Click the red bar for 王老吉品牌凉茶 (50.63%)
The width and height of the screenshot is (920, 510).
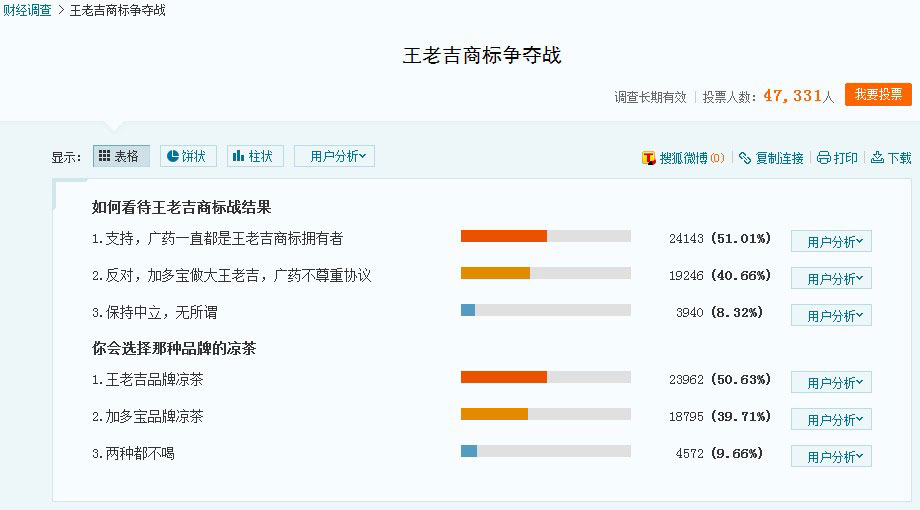pos(504,377)
